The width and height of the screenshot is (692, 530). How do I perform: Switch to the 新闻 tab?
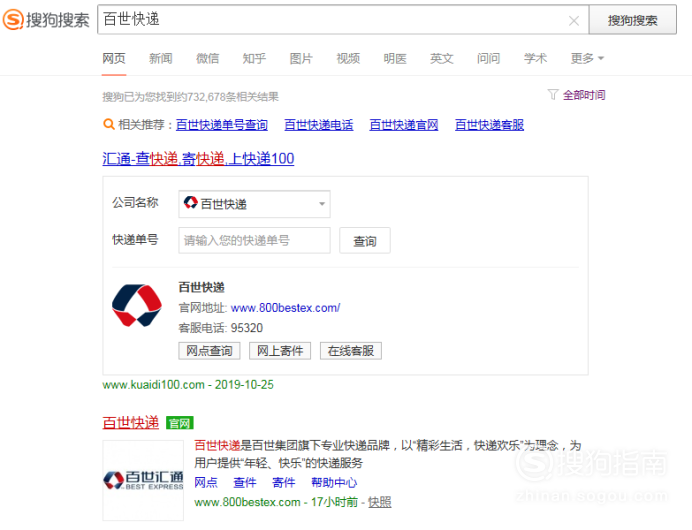pyautogui.click(x=161, y=58)
